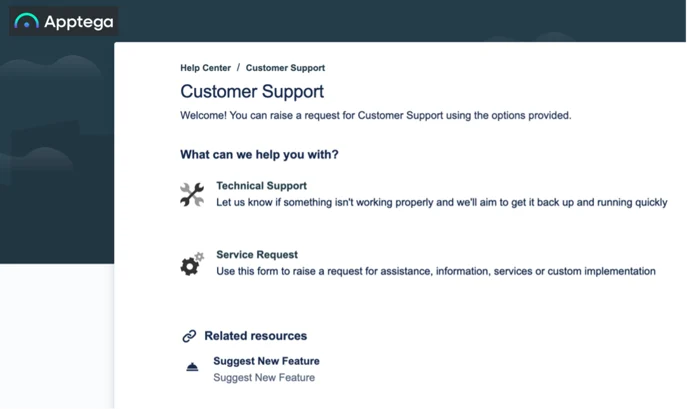Image resolution: width=688 pixels, height=410 pixels.
Task: Click the Related resources heading
Action: (256, 336)
